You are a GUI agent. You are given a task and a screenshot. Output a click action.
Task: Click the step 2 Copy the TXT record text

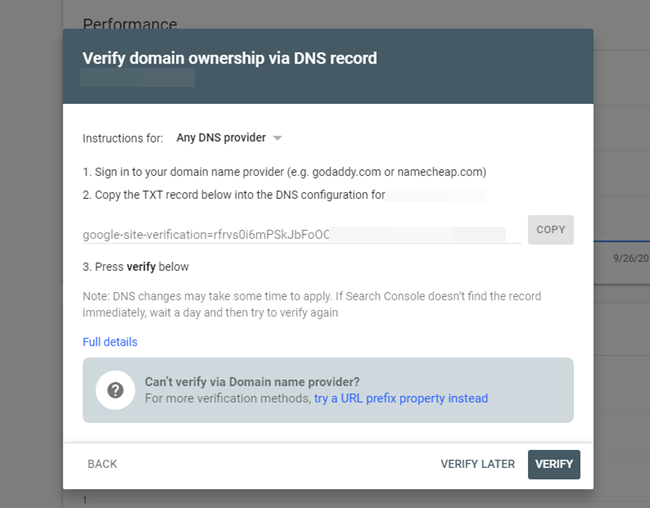[x=234, y=195]
